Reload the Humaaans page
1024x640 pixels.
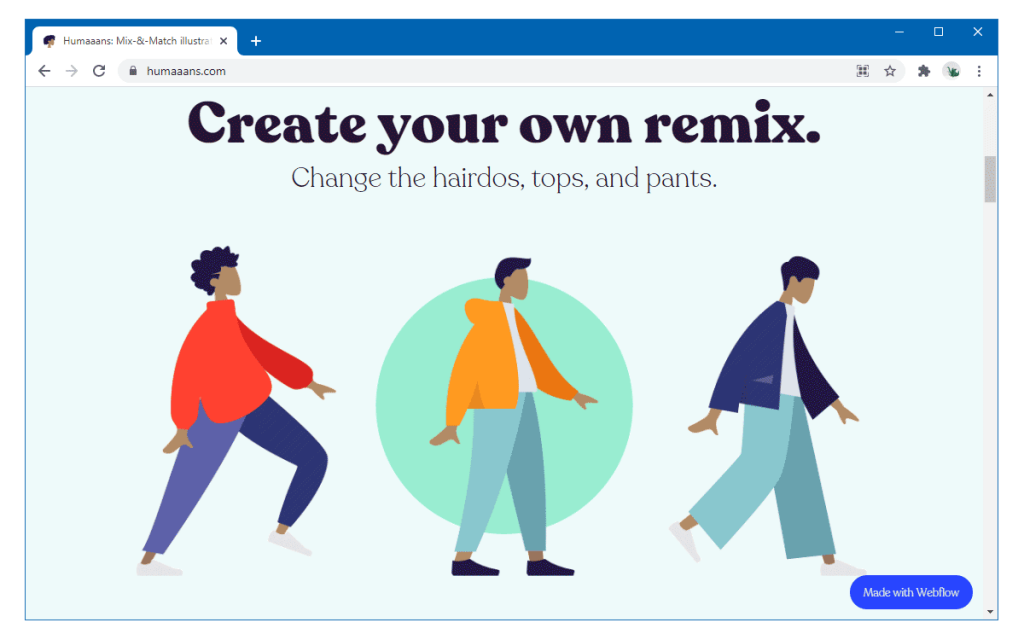point(98,71)
